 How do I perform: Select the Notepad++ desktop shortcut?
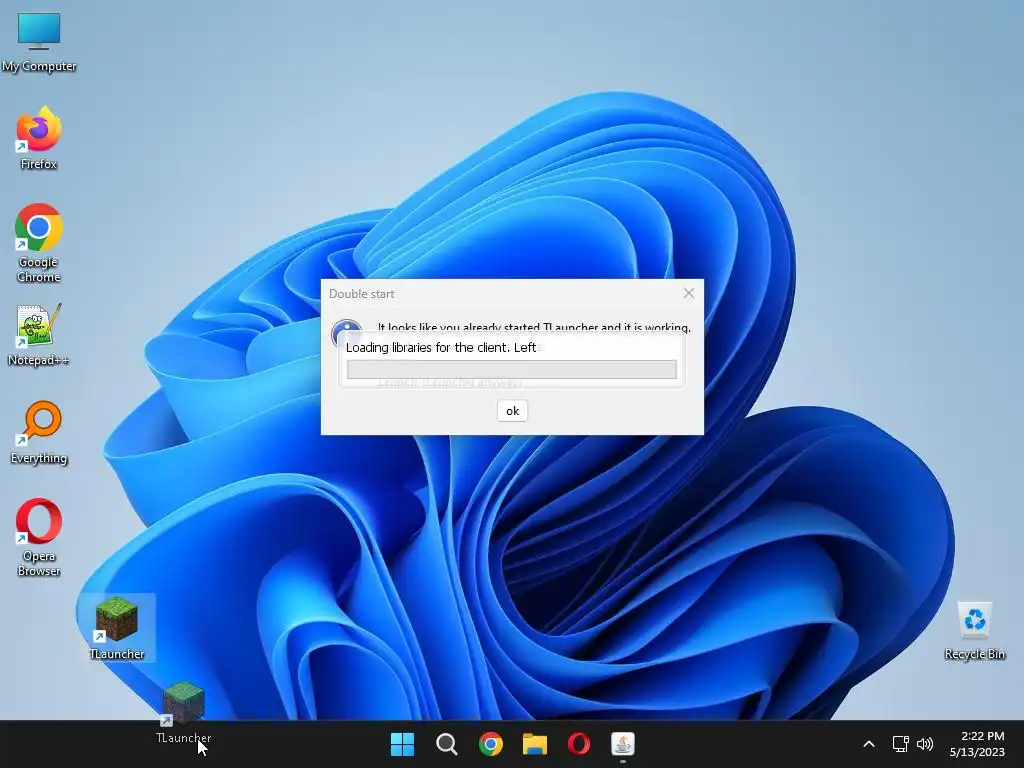coord(38,334)
